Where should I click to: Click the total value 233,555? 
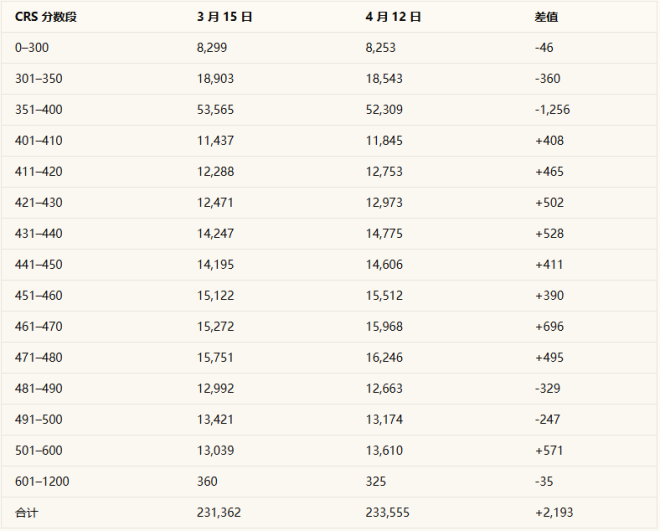[x=388, y=512]
